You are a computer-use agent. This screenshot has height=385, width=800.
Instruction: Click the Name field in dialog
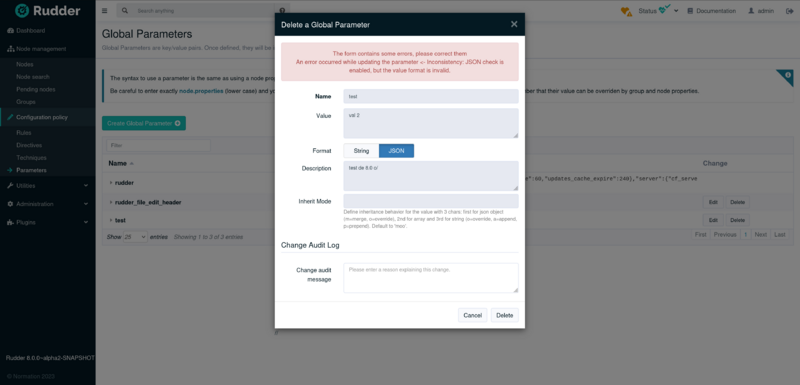[431, 96]
